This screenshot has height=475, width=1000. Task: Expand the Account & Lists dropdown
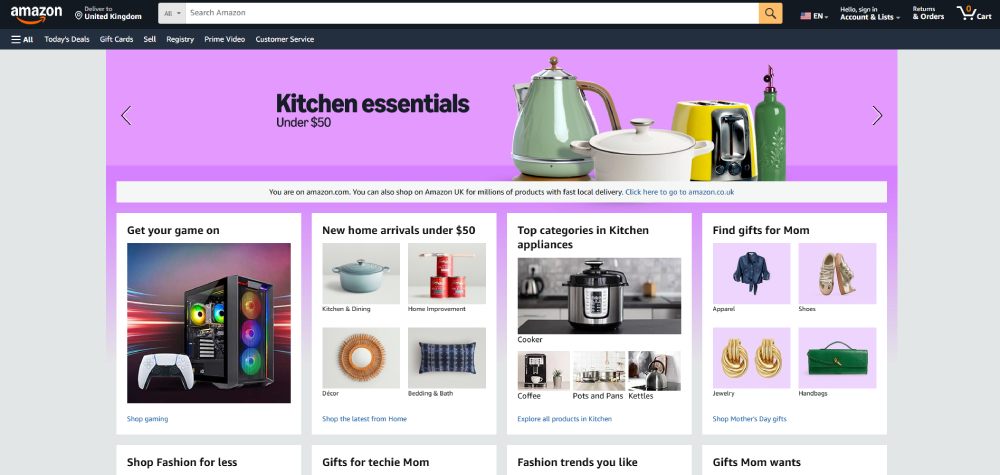click(870, 13)
